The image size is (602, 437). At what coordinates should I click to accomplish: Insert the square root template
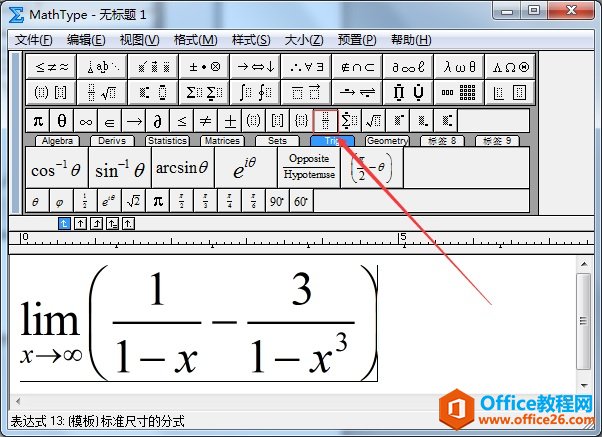point(373,121)
